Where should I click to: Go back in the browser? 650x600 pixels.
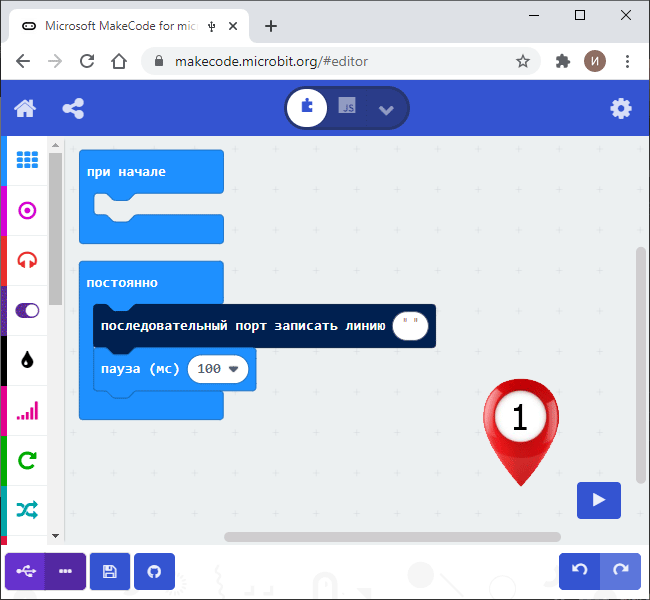(23, 61)
